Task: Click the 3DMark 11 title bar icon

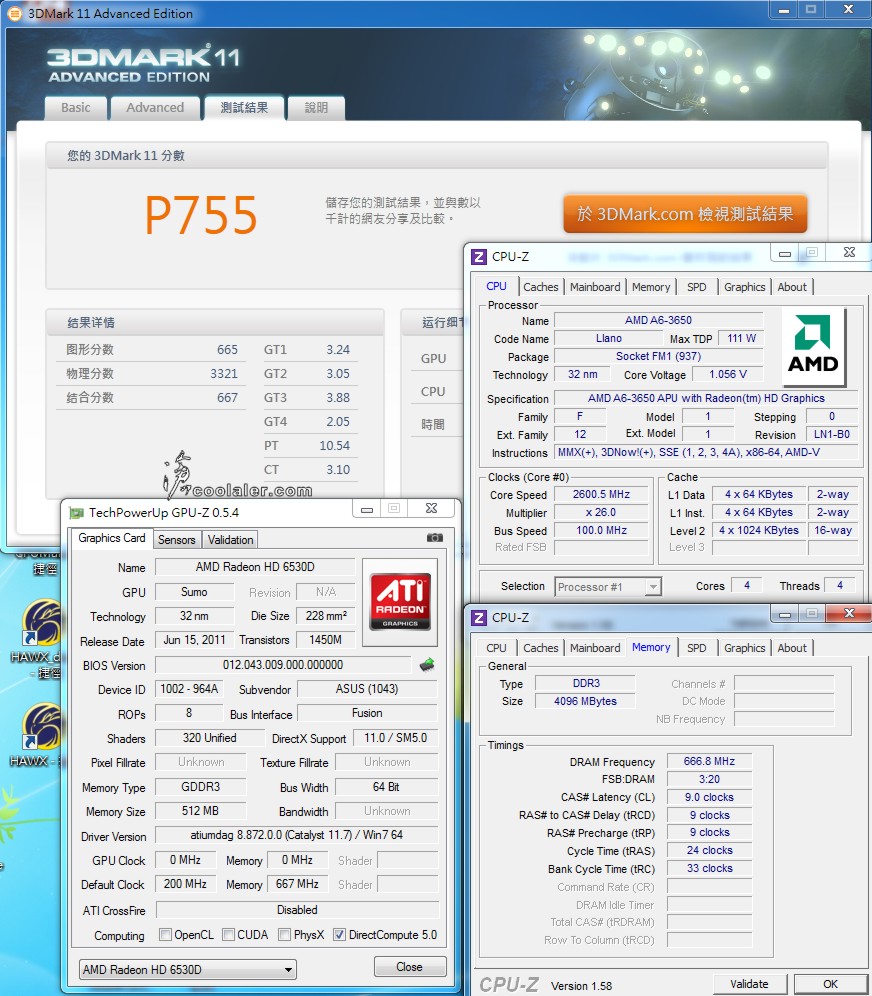Action: [x=14, y=13]
